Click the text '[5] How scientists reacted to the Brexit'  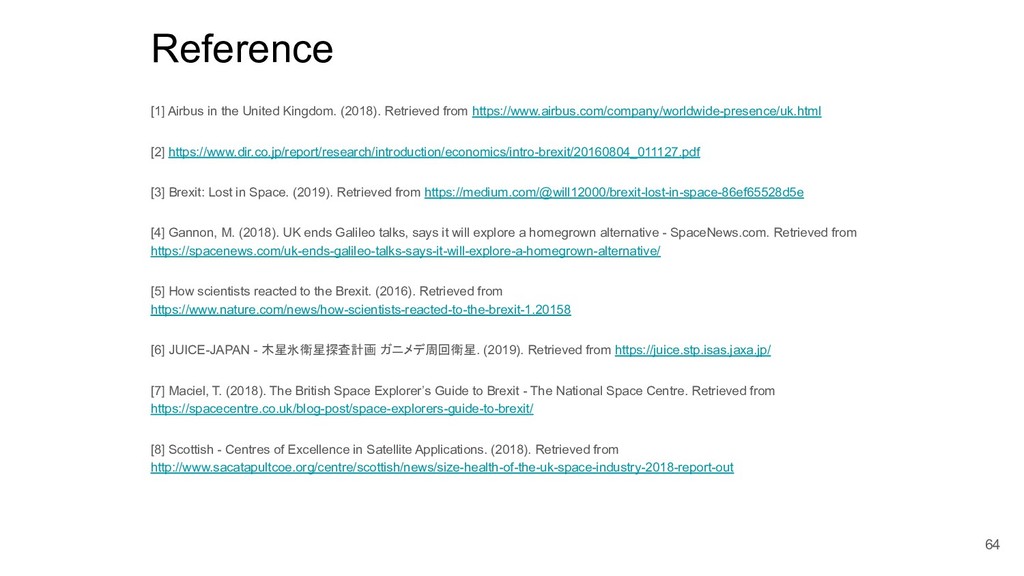[x=261, y=291]
